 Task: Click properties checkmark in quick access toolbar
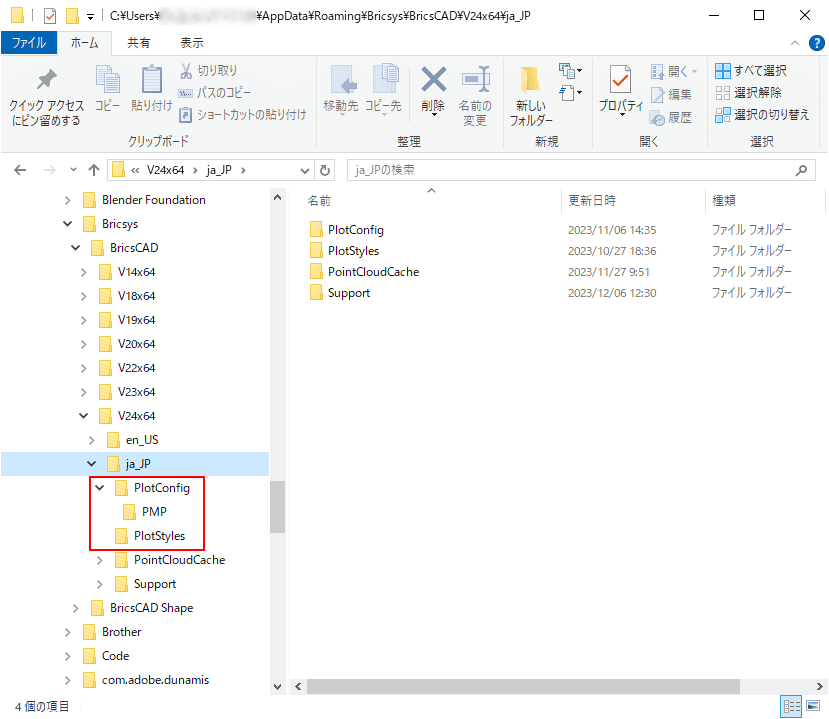click(x=50, y=16)
